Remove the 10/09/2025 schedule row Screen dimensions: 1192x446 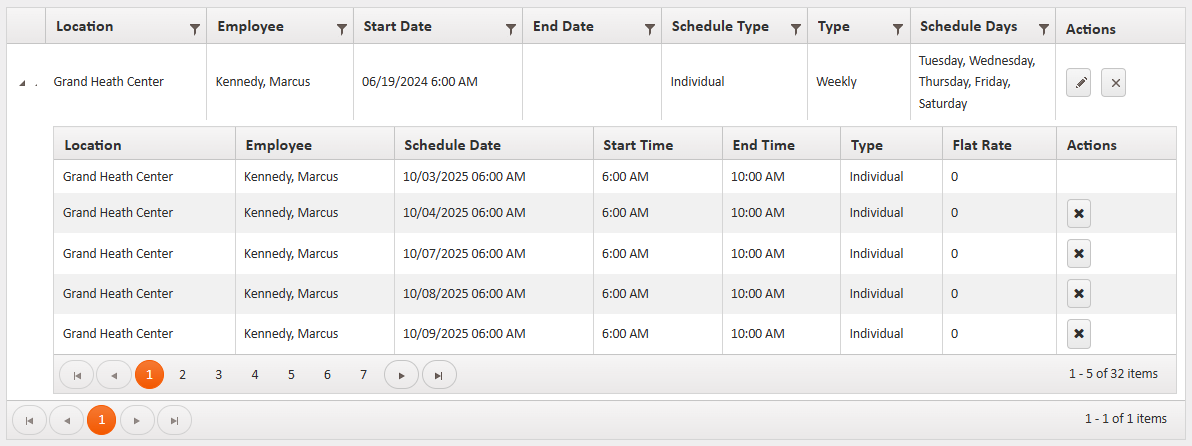point(1078,334)
